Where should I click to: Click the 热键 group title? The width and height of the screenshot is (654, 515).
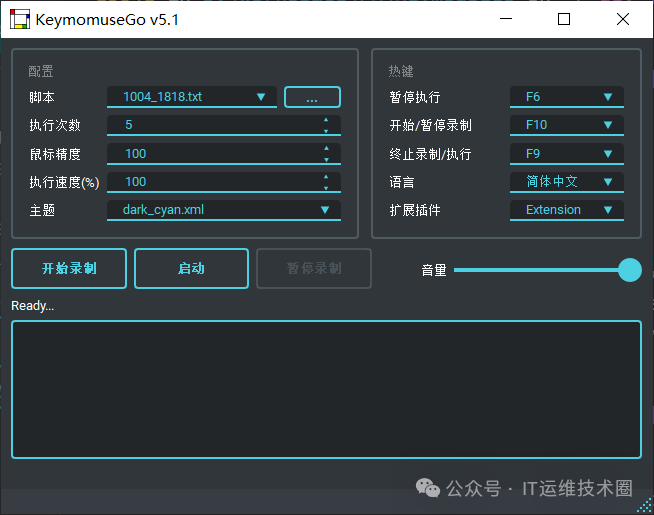[x=401, y=71]
